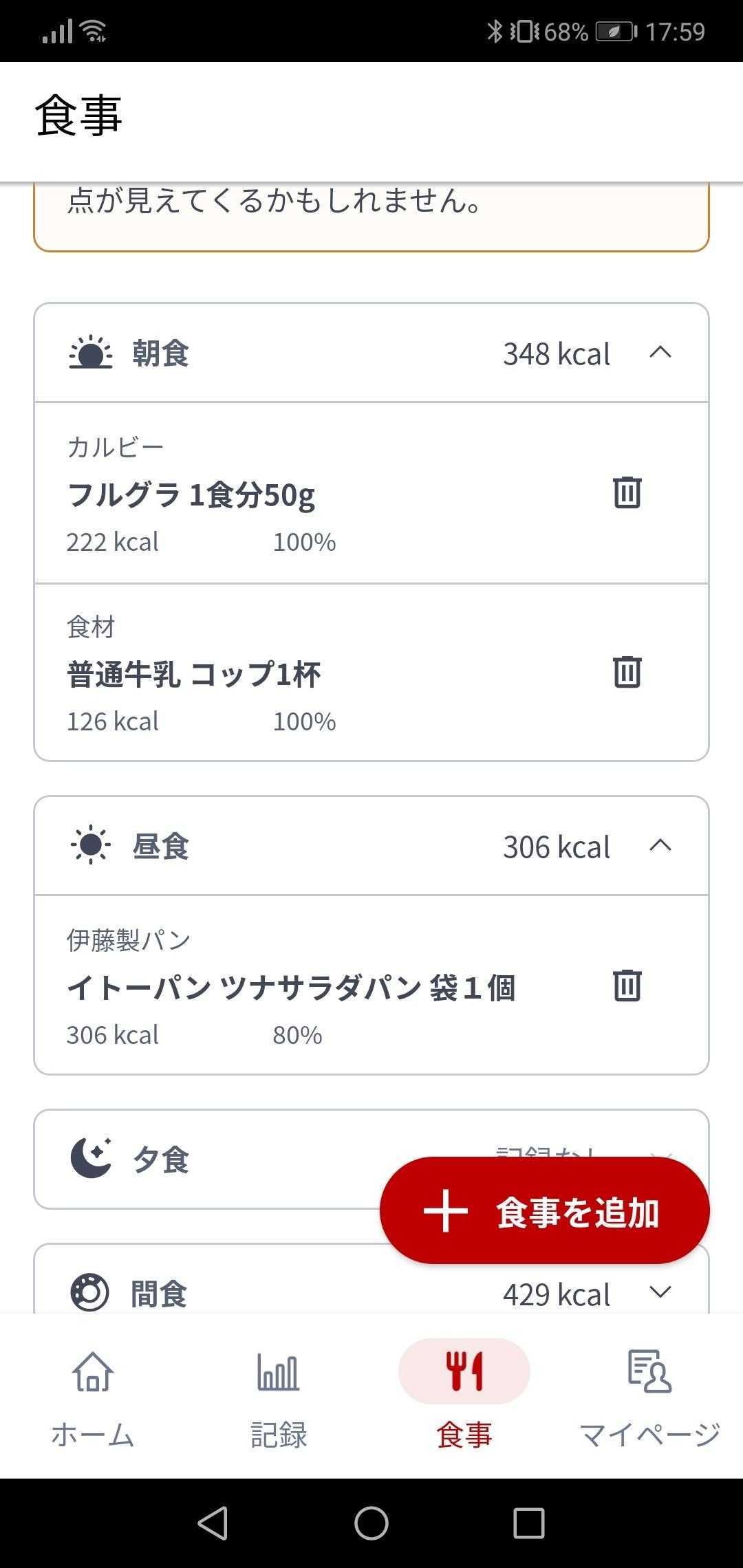Open the フルグラ 1食分50g item details
The width and height of the screenshot is (743, 1568).
pyautogui.click(x=193, y=495)
